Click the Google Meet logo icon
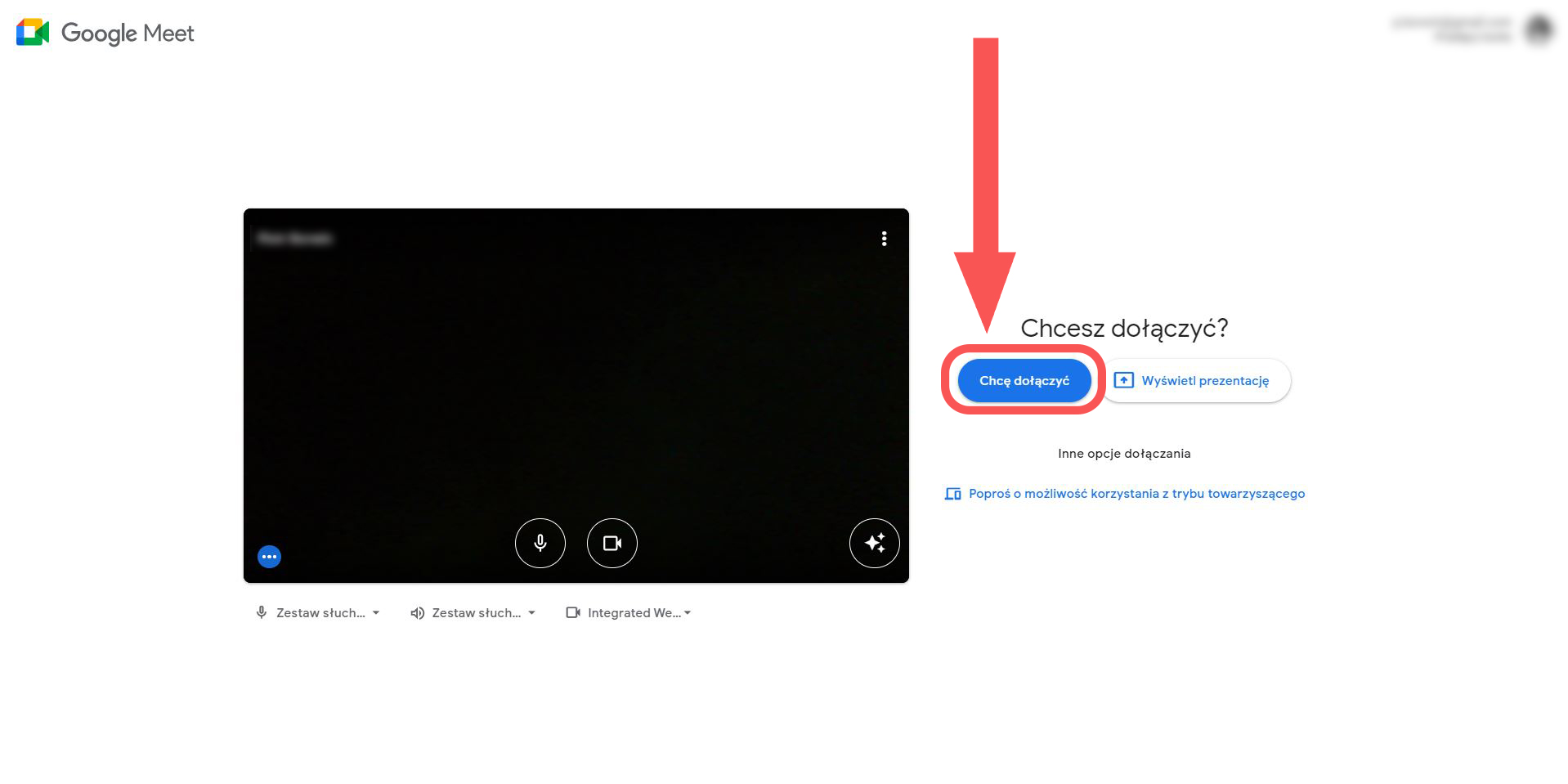The height and width of the screenshot is (784, 1568). [x=33, y=33]
